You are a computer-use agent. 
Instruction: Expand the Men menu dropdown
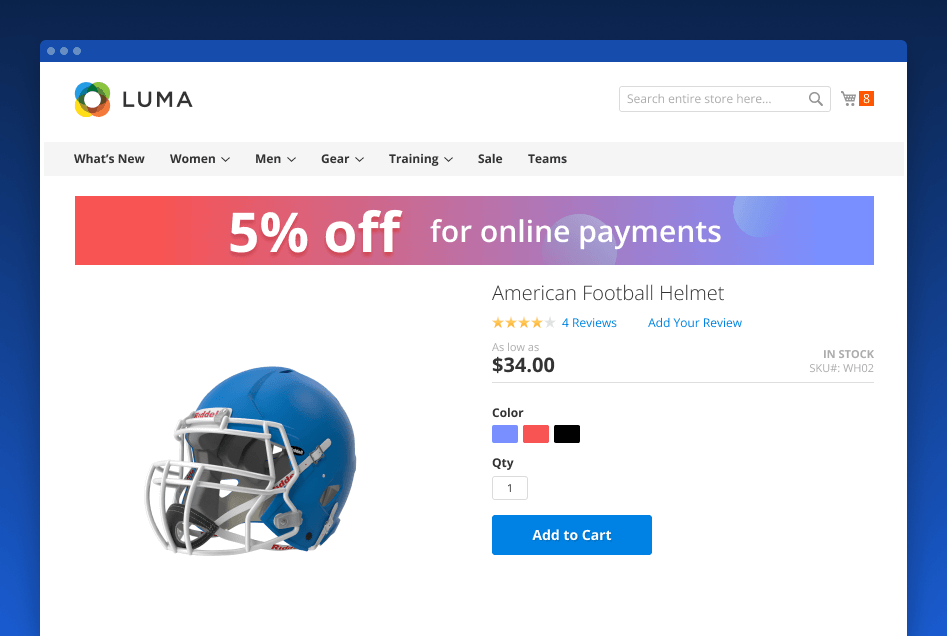pyautogui.click(x=275, y=159)
